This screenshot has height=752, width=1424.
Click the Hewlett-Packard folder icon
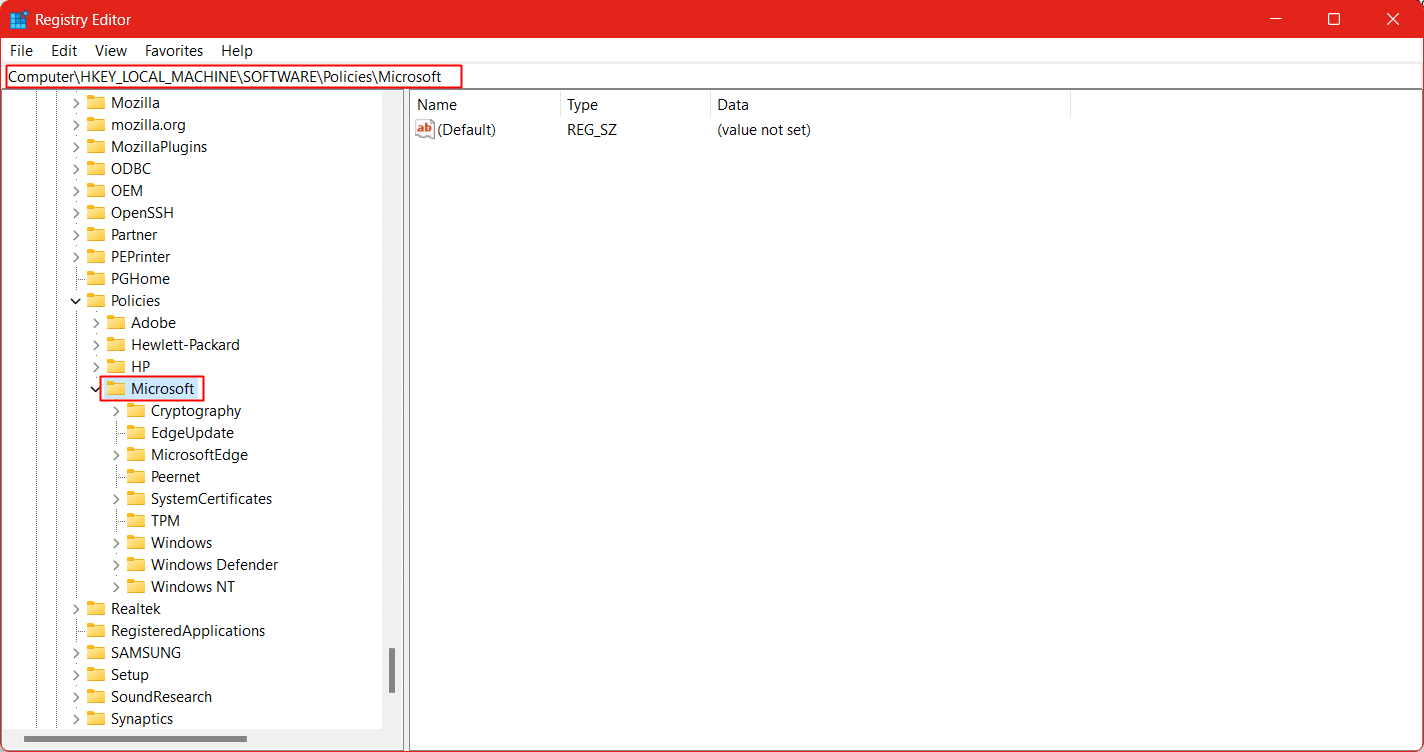(x=116, y=345)
